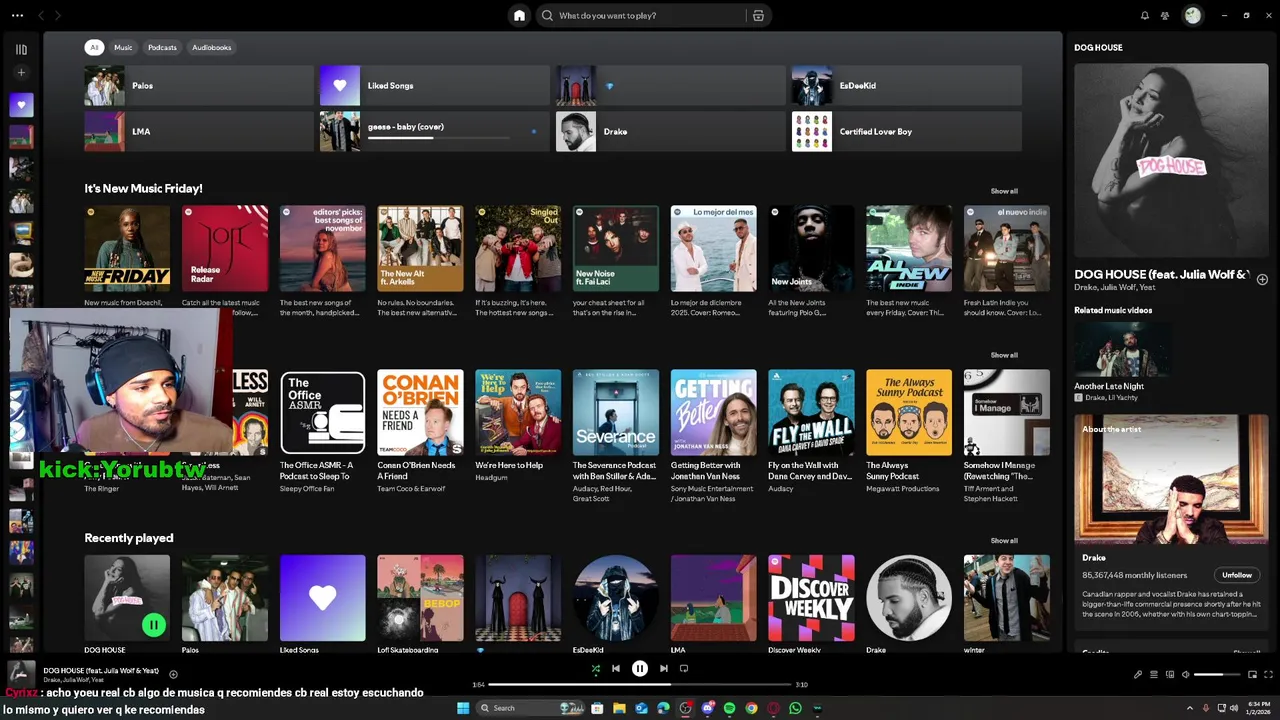Toggle repeat mode
Viewport: 1280px width, 720px height.
[x=684, y=668]
